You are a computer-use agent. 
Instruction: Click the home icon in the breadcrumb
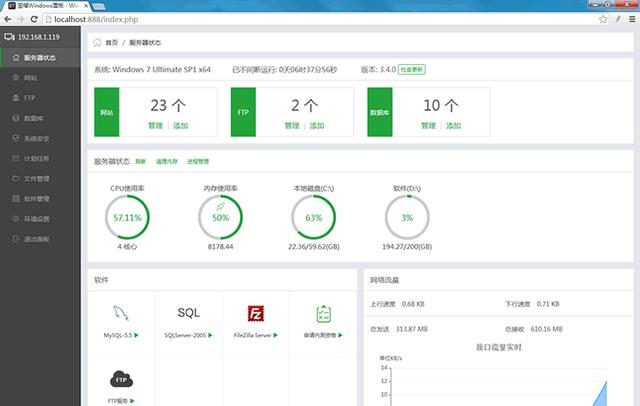[x=97, y=43]
